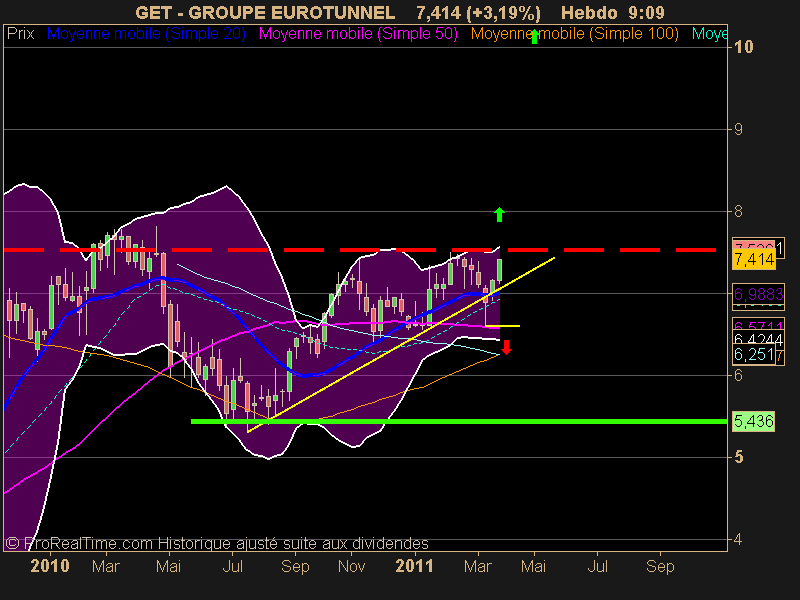800x600 pixels.
Task: Click the GET - GROUPE EUROTUNNEL chart title
Action: pos(265,13)
